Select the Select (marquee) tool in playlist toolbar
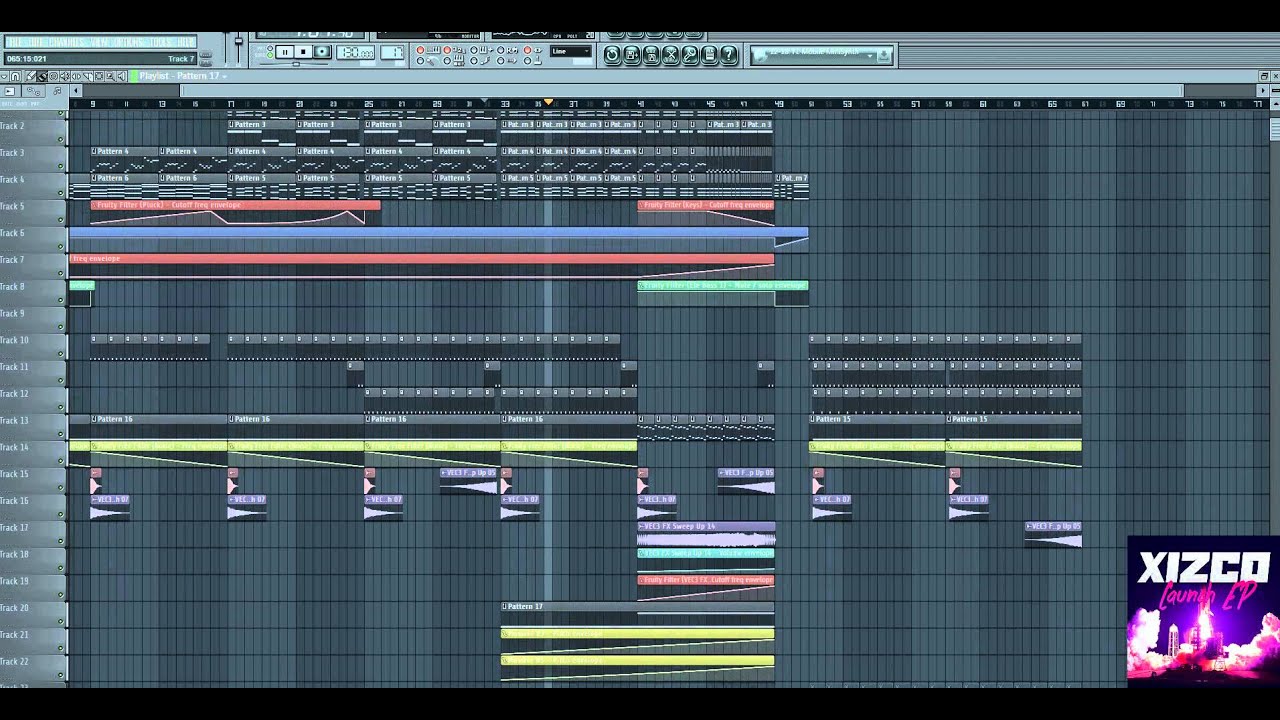The width and height of the screenshot is (1280, 720). [99, 76]
